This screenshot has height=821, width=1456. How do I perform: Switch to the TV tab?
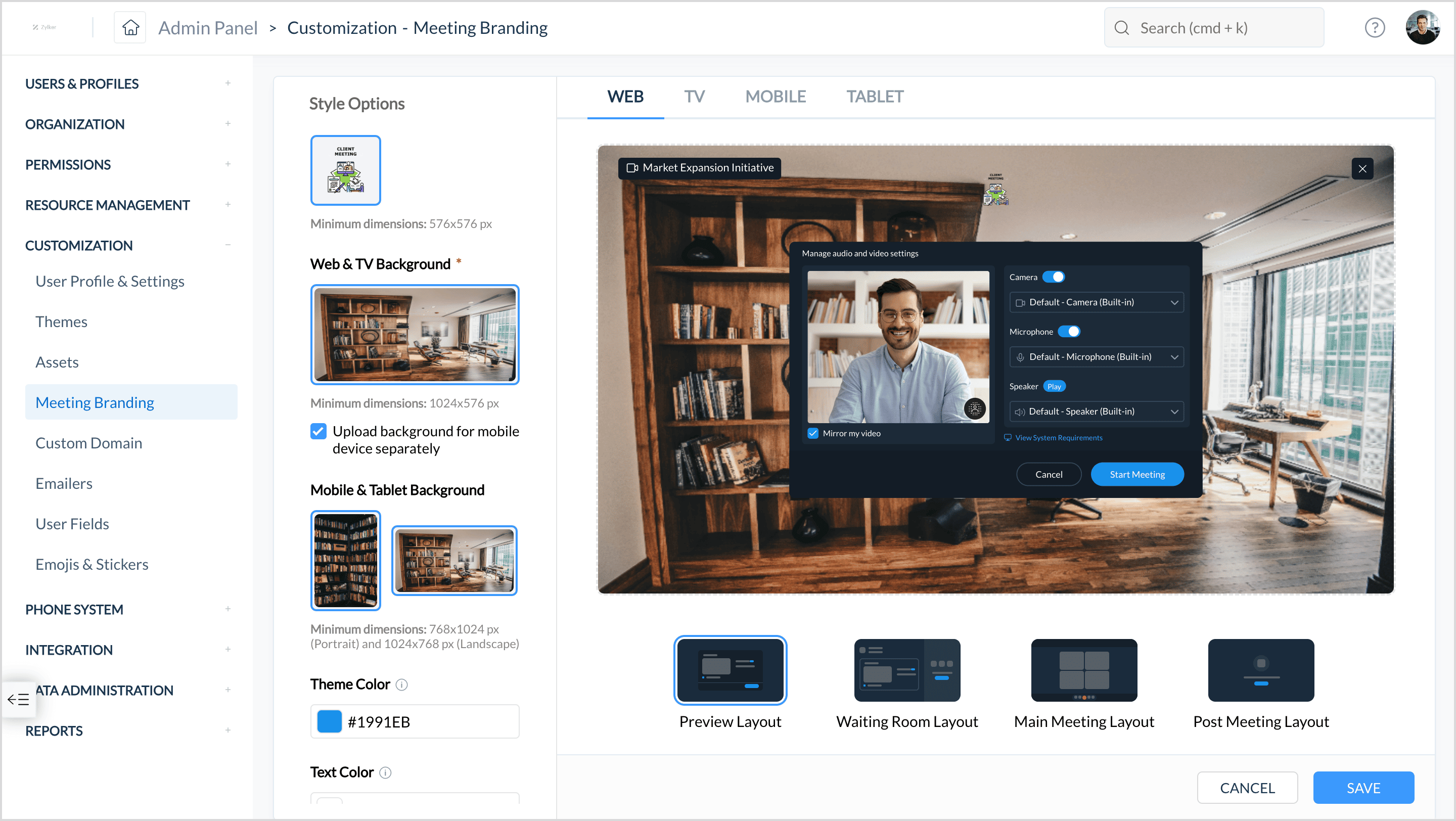694,97
